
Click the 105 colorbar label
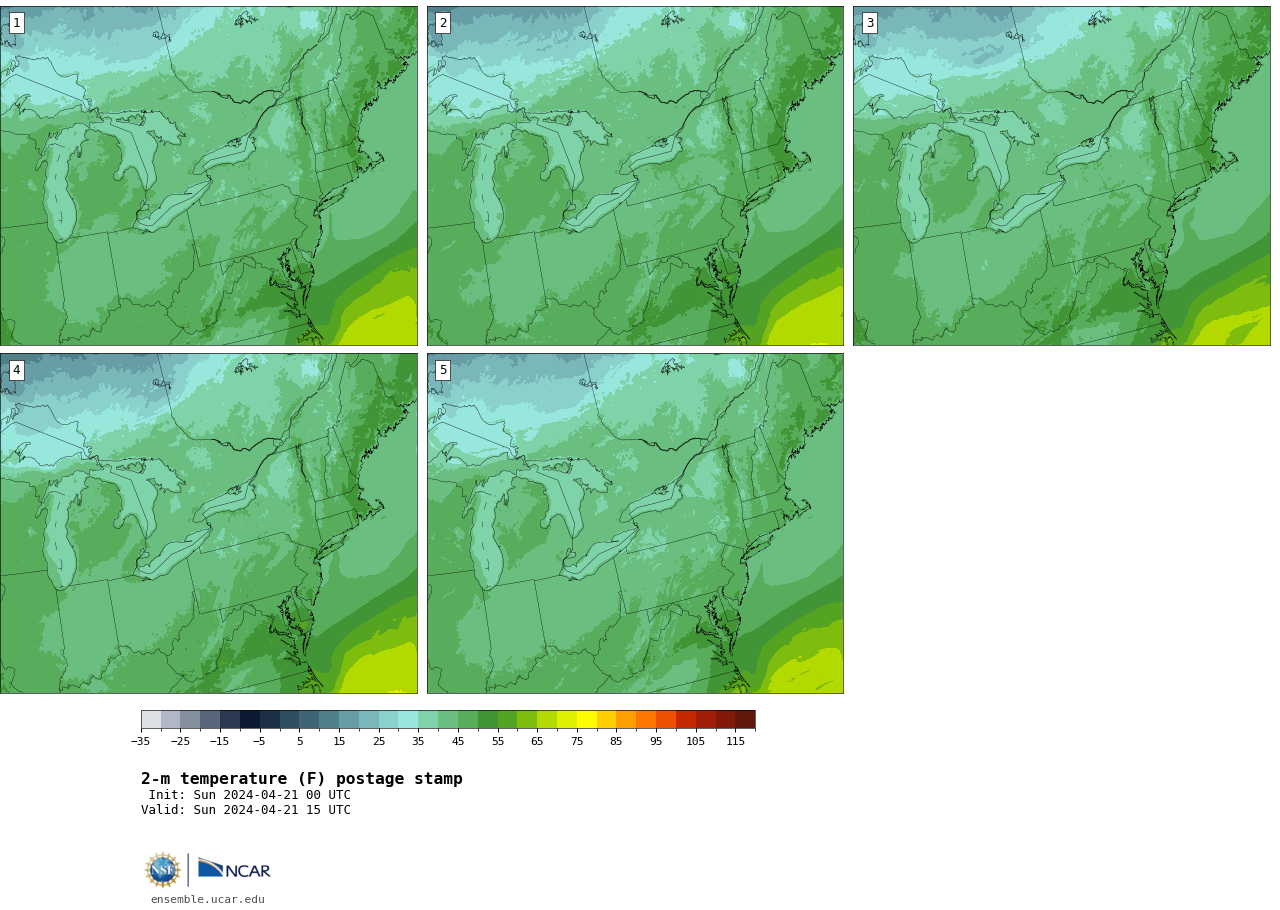tap(696, 742)
